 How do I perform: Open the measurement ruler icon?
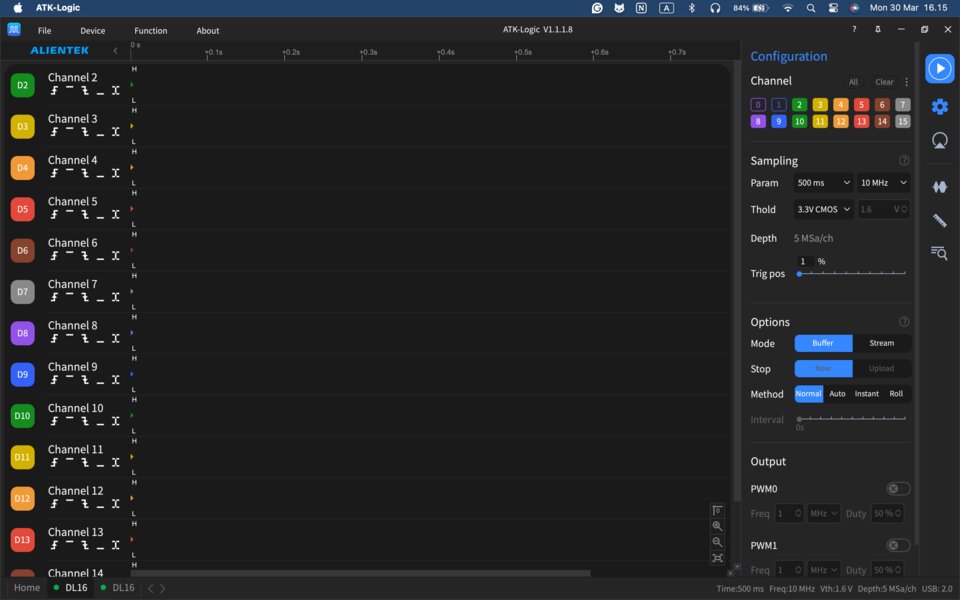[939, 220]
